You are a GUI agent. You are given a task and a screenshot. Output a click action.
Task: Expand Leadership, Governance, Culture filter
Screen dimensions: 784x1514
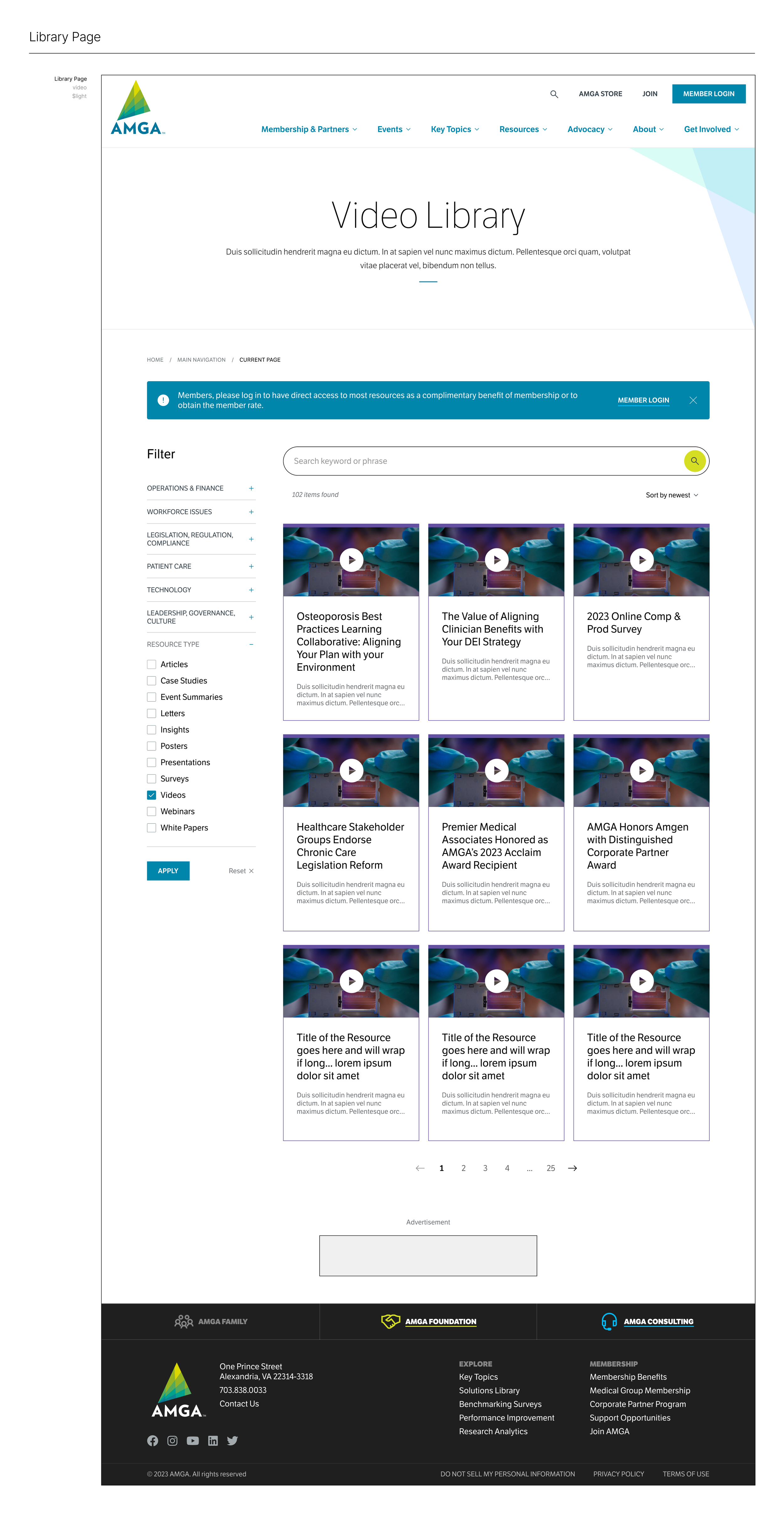click(201, 617)
